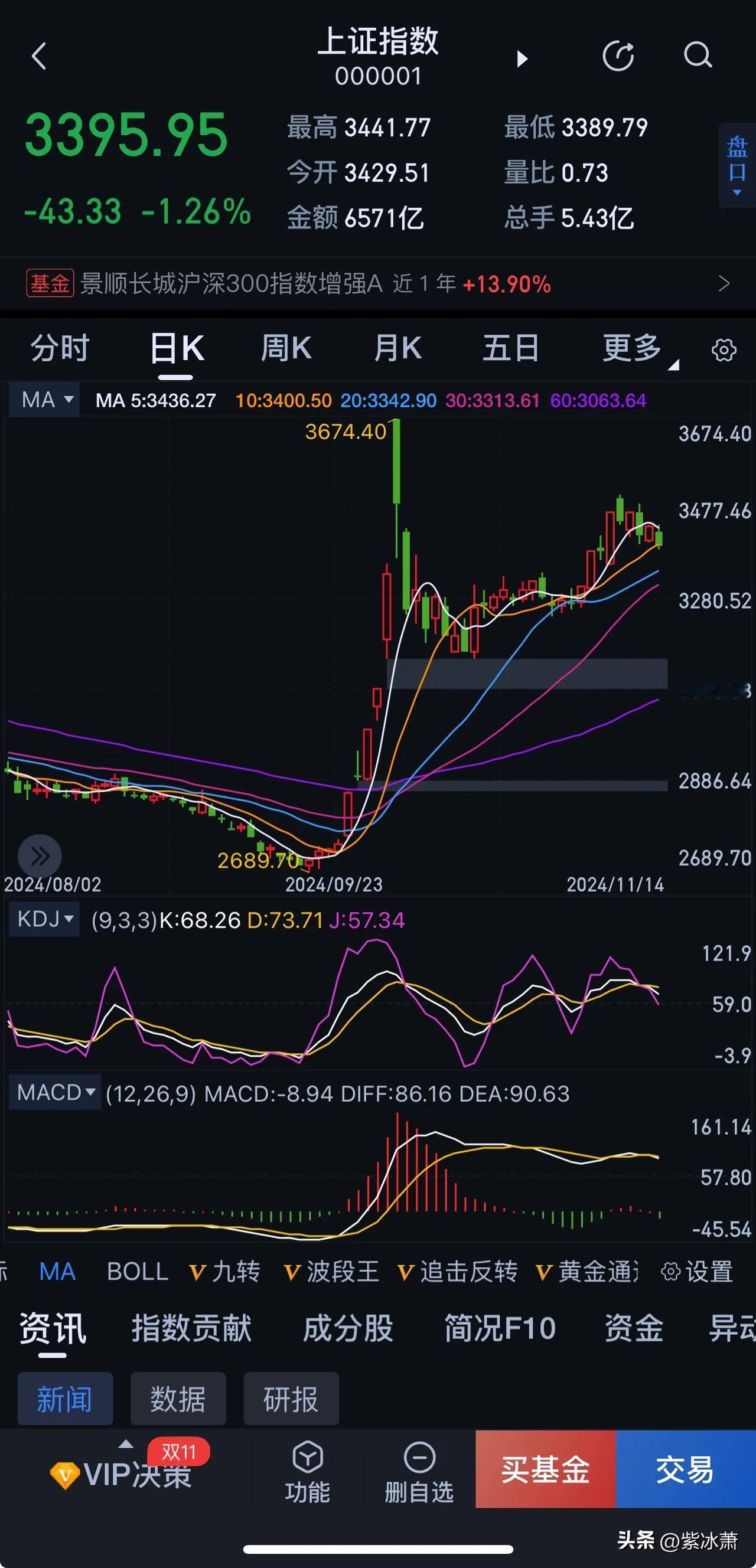Tap stock code 000001 title
The height and width of the screenshot is (1568, 756).
[377, 77]
